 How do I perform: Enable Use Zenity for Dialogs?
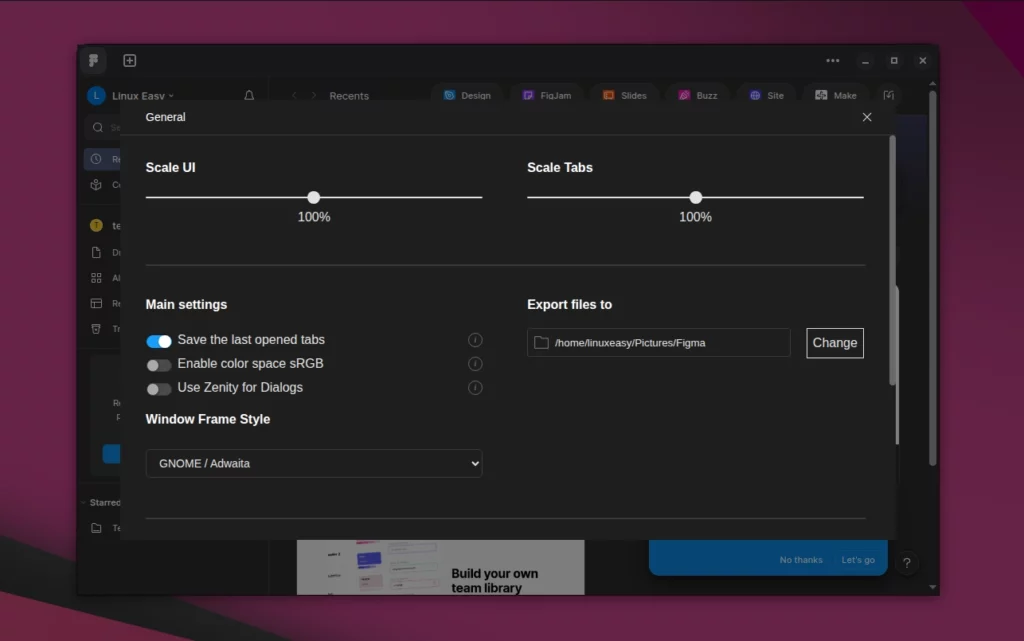(x=158, y=388)
